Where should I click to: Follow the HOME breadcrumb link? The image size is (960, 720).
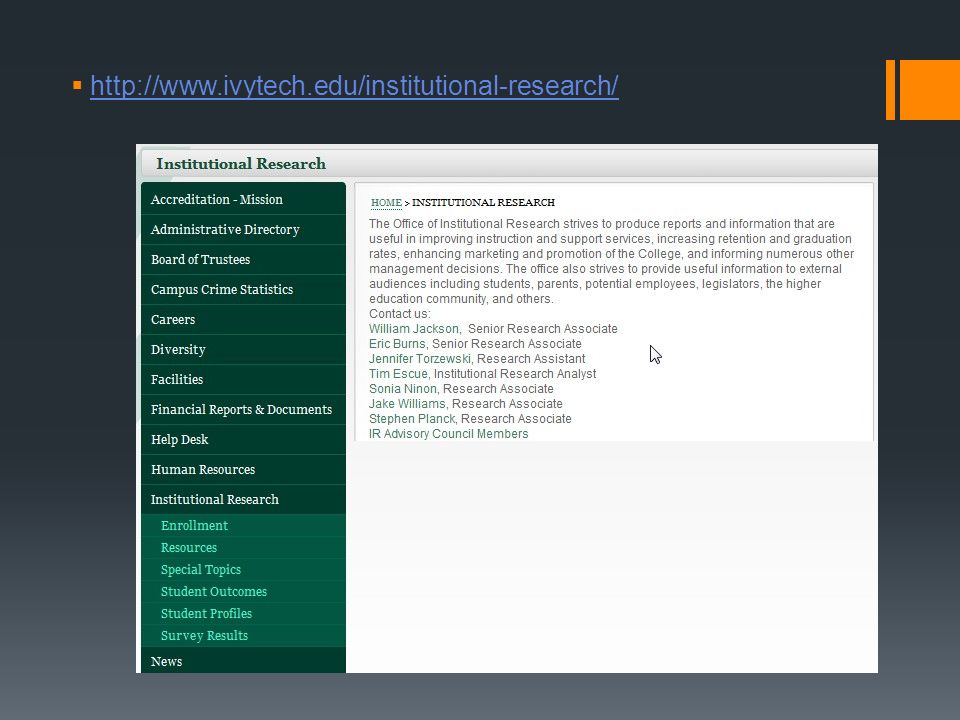coord(386,203)
